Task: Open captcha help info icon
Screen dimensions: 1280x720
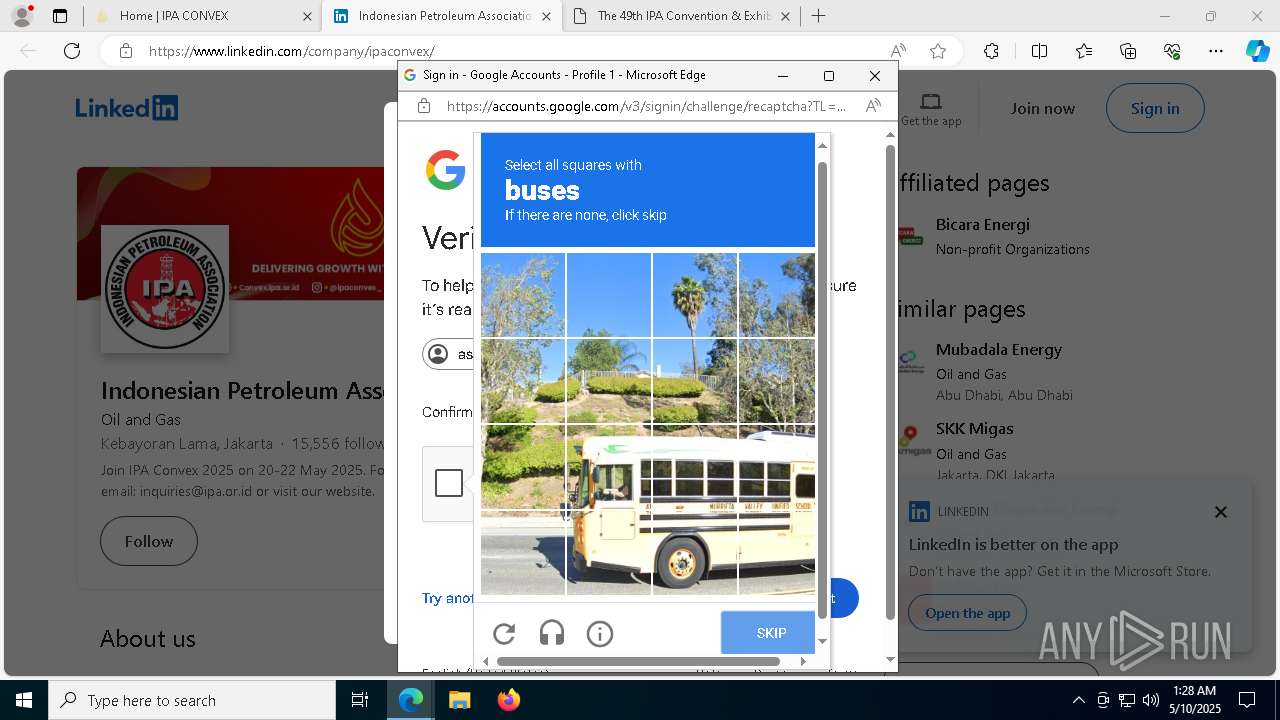Action: 600,633
